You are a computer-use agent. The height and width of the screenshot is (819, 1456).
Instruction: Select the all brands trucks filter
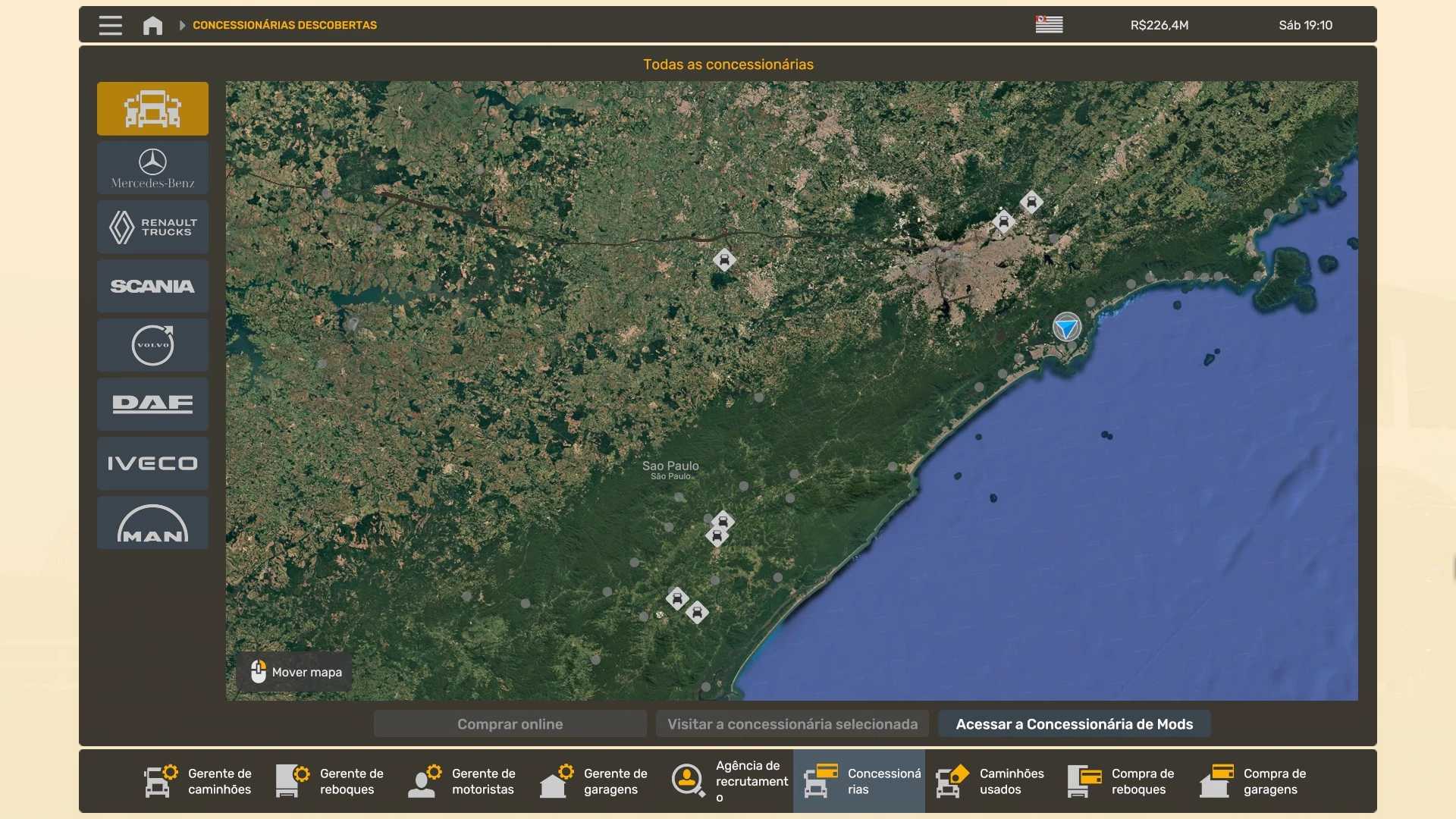click(x=152, y=108)
